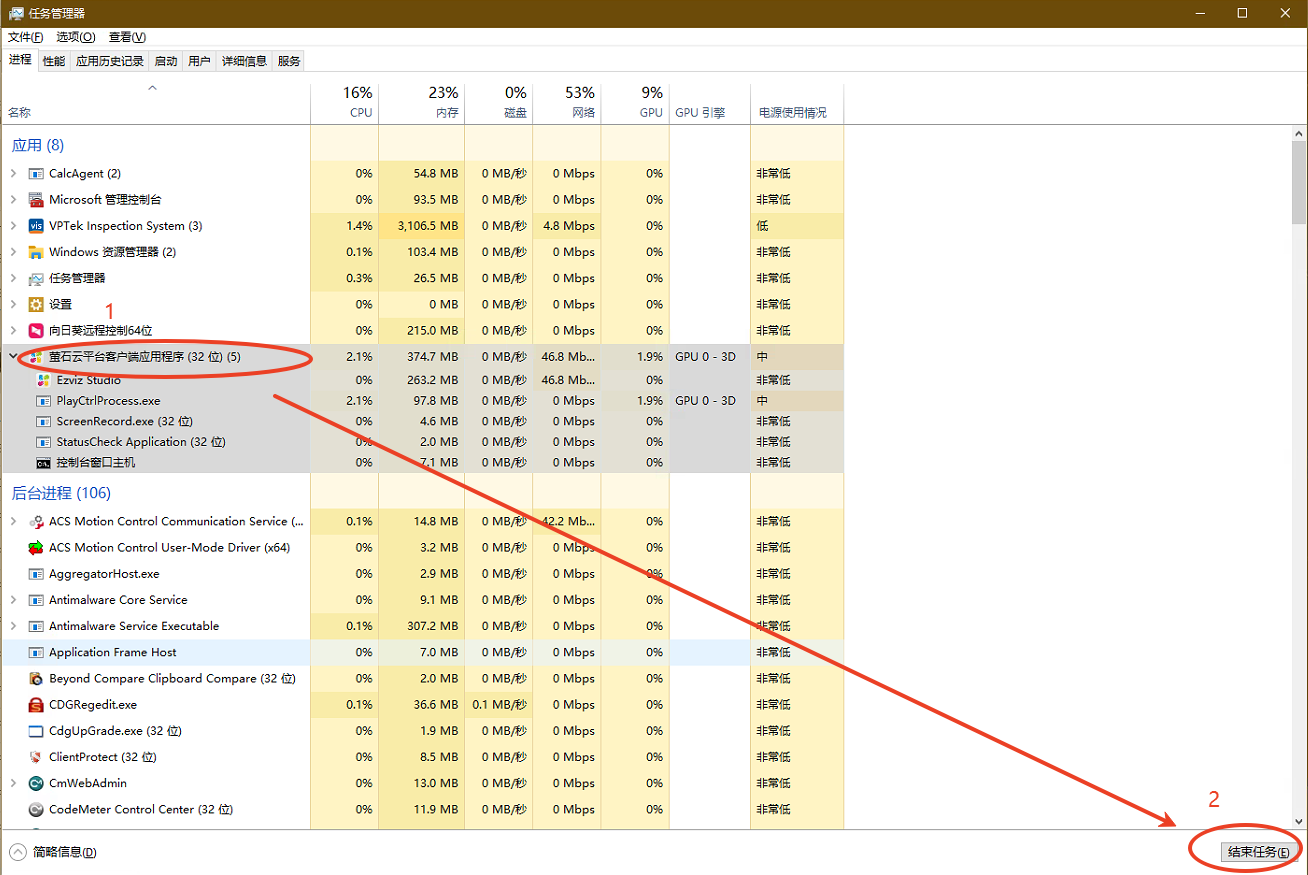Expand the 设置 process row
Screen dimensions: 1308x875
click(x=13, y=304)
